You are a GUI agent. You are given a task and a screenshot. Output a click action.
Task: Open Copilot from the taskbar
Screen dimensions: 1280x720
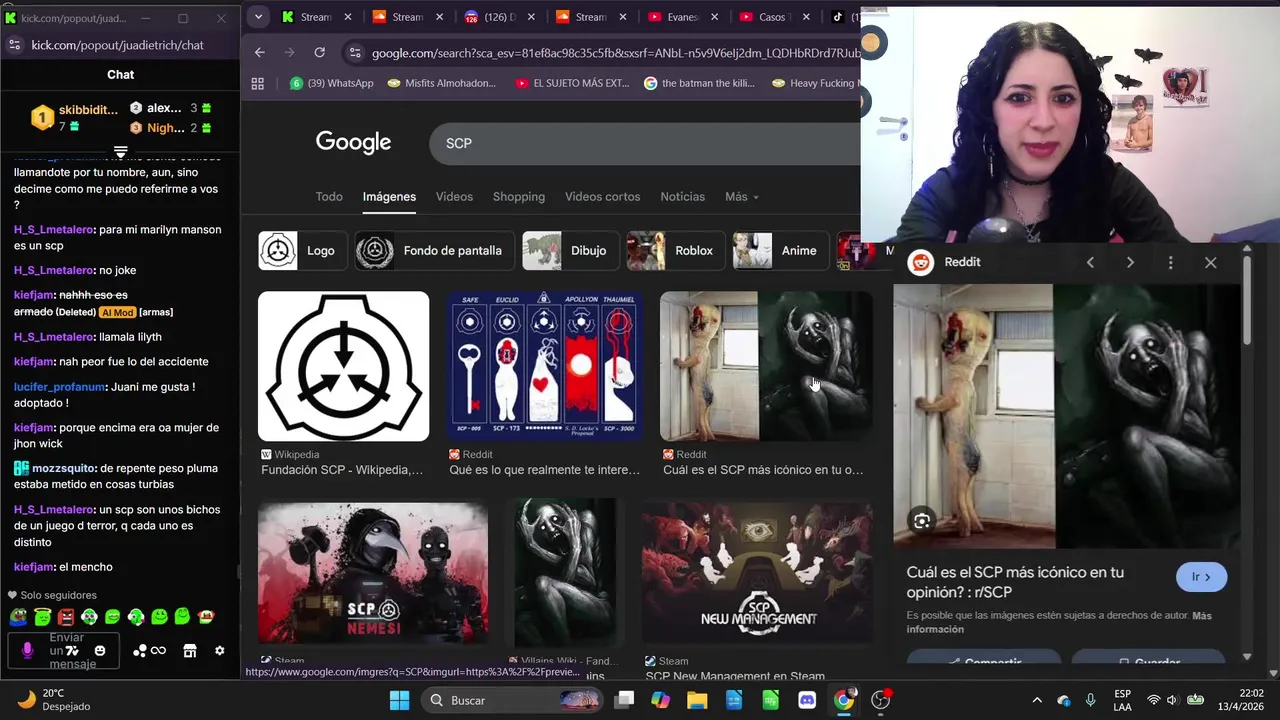(660, 700)
